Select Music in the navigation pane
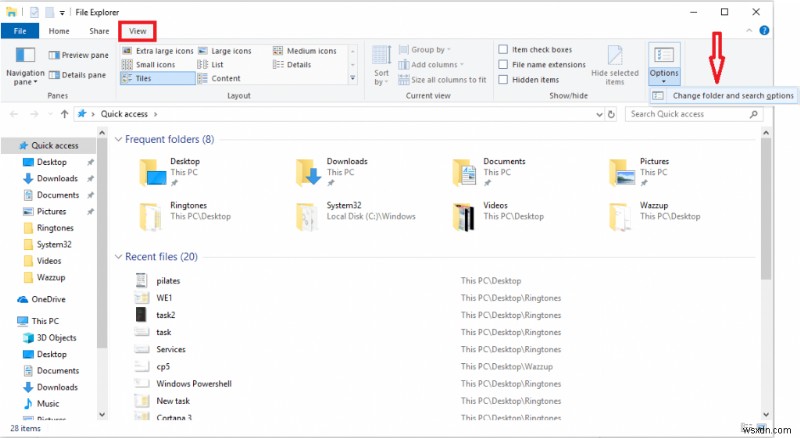Image resolution: width=800 pixels, height=438 pixels. pyautogui.click(x=42, y=404)
